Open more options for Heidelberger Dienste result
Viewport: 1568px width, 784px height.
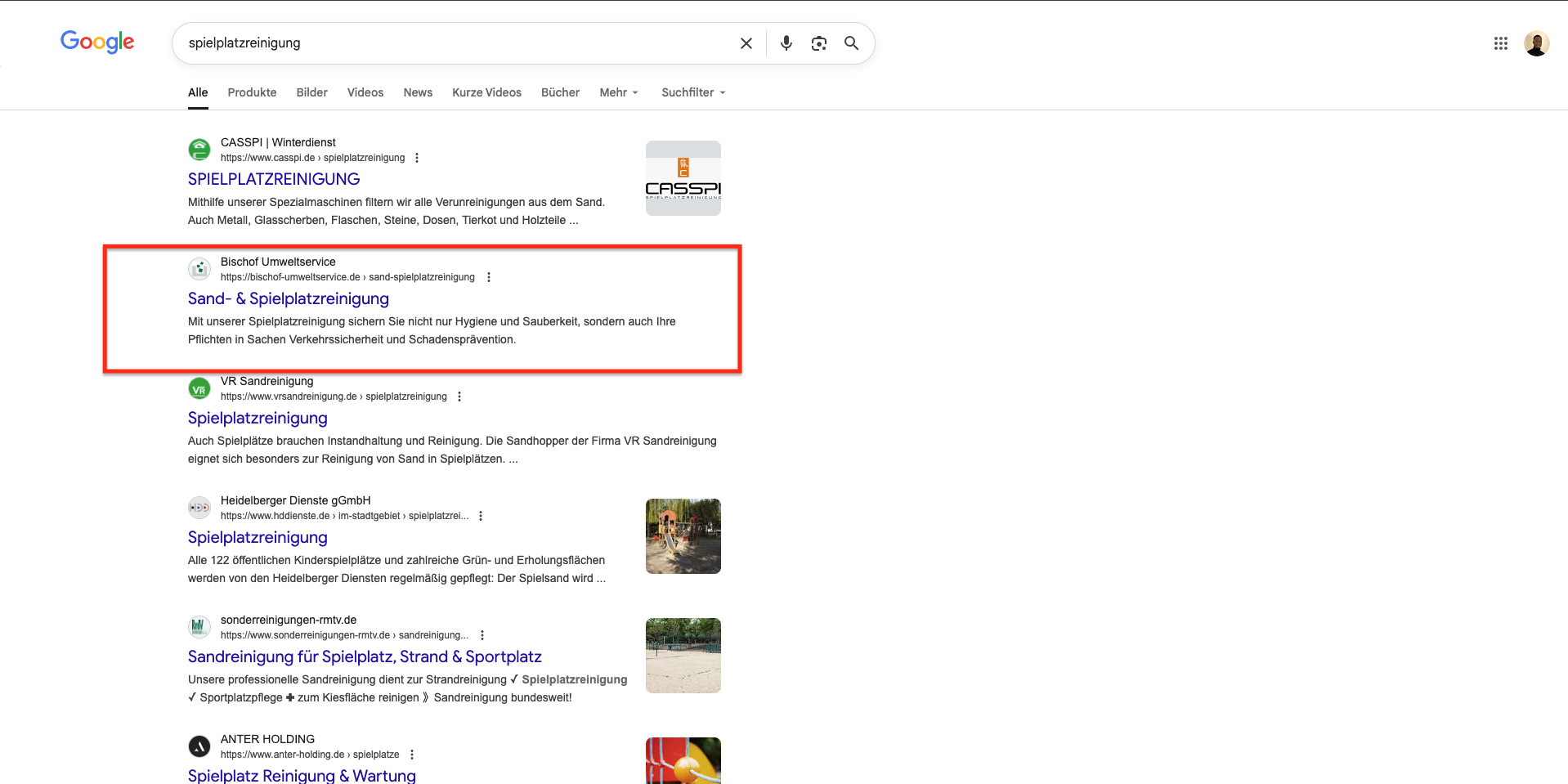click(481, 516)
